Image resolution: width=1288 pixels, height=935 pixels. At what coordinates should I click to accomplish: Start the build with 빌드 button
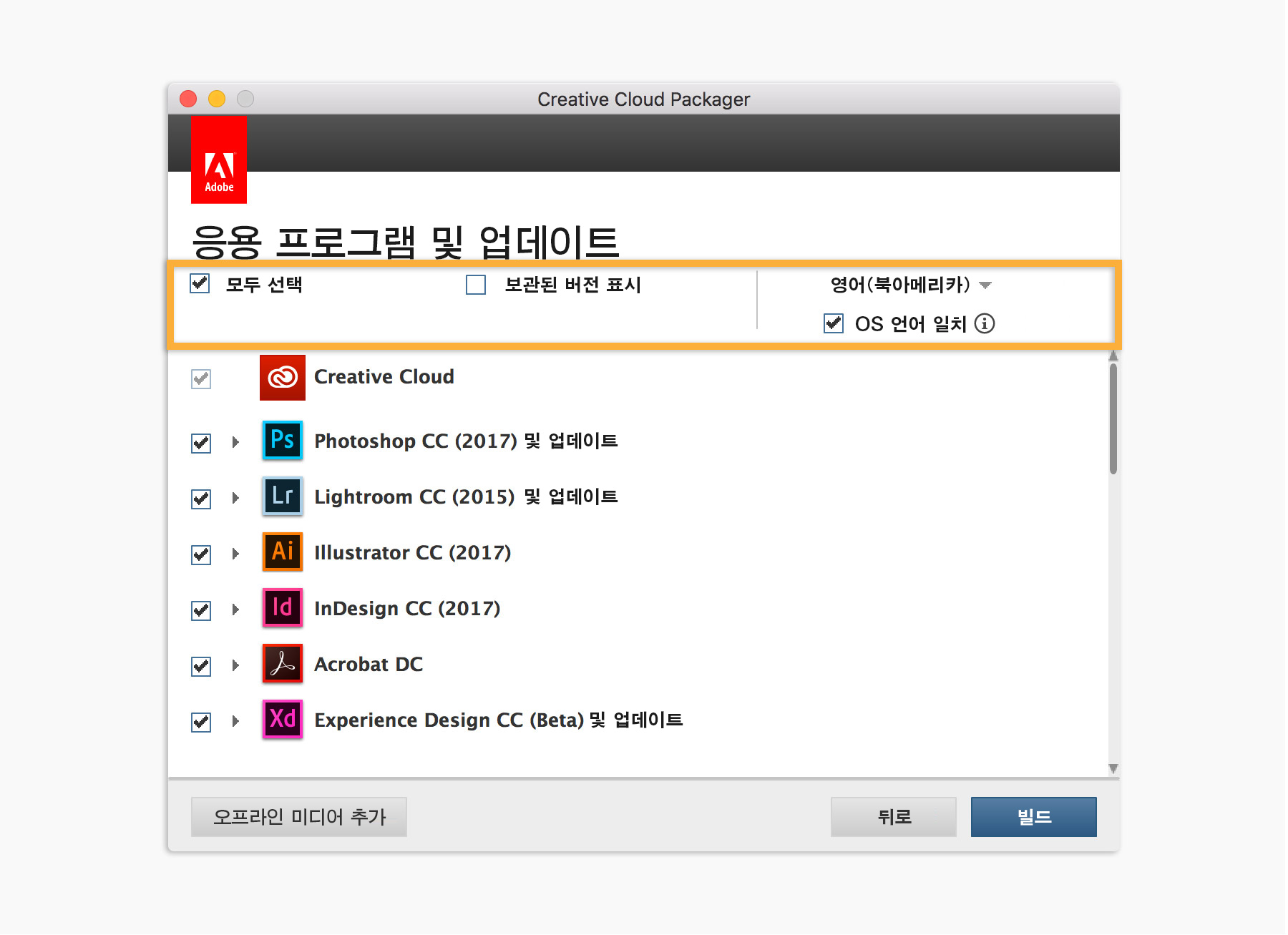click(x=1034, y=817)
